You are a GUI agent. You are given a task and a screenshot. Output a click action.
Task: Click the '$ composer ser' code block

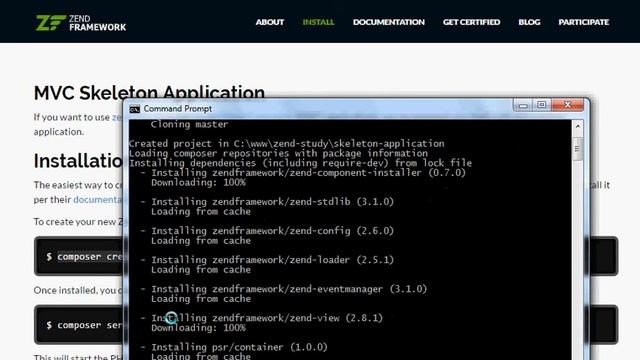[x=79, y=325]
